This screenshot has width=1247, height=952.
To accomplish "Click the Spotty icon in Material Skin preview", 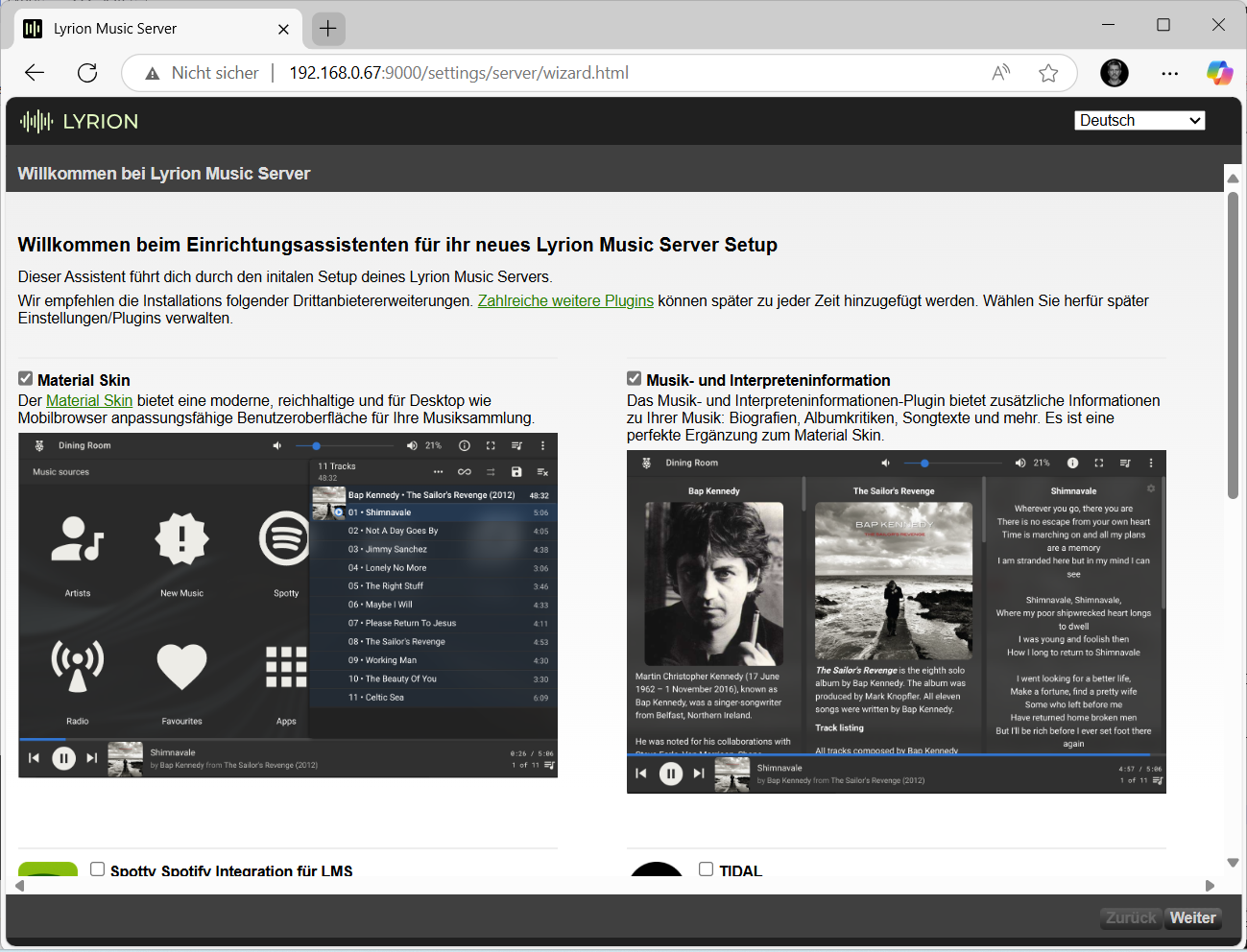I will click(284, 538).
